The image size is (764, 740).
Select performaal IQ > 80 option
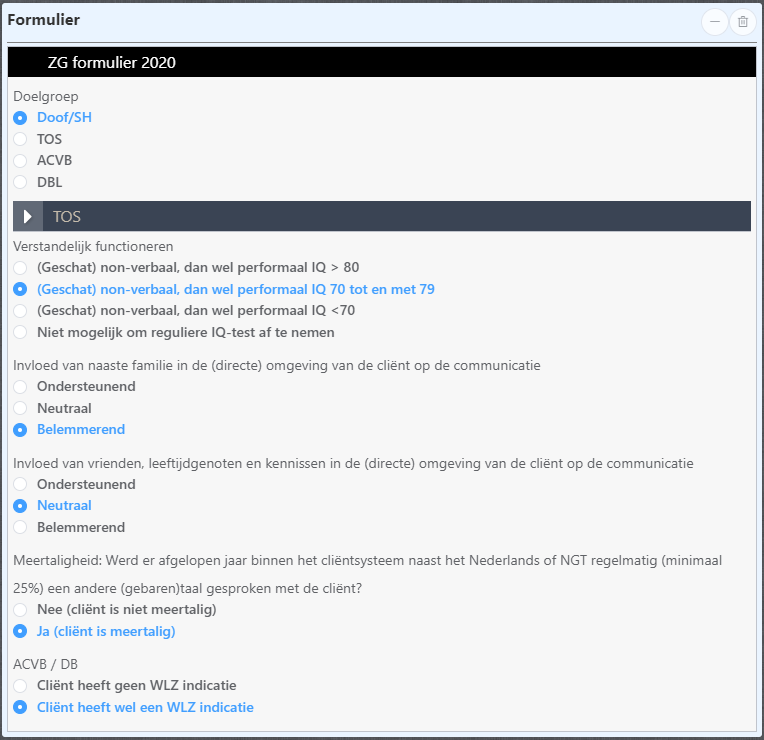(20, 267)
